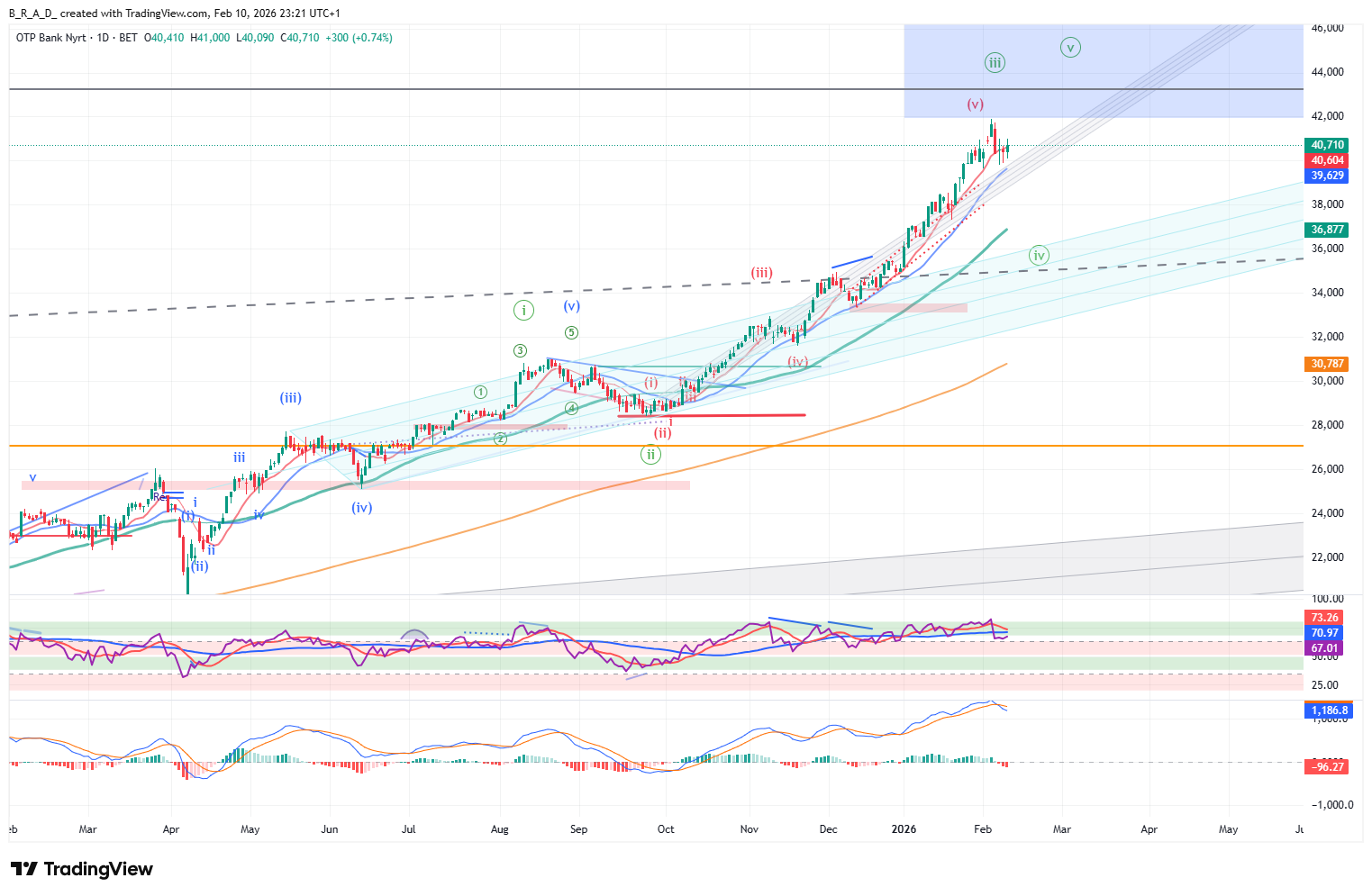
Task: Select the Oct label on time axis
Action: click(x=666, y=829)
